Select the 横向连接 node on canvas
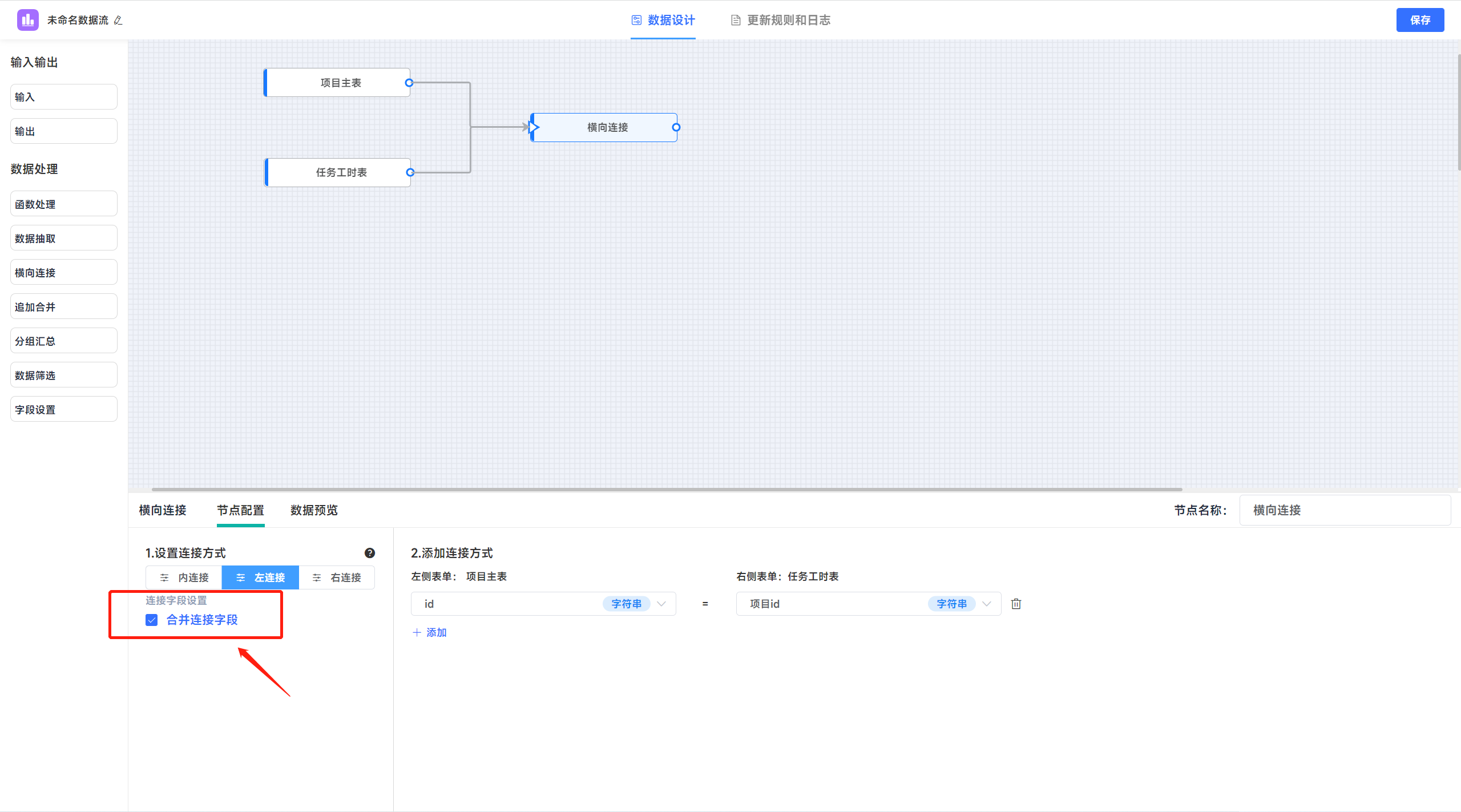 point(604,127)
